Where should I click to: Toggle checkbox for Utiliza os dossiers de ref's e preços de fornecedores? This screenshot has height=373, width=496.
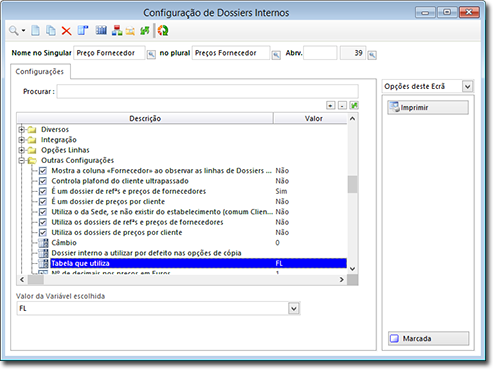point(43,222)
